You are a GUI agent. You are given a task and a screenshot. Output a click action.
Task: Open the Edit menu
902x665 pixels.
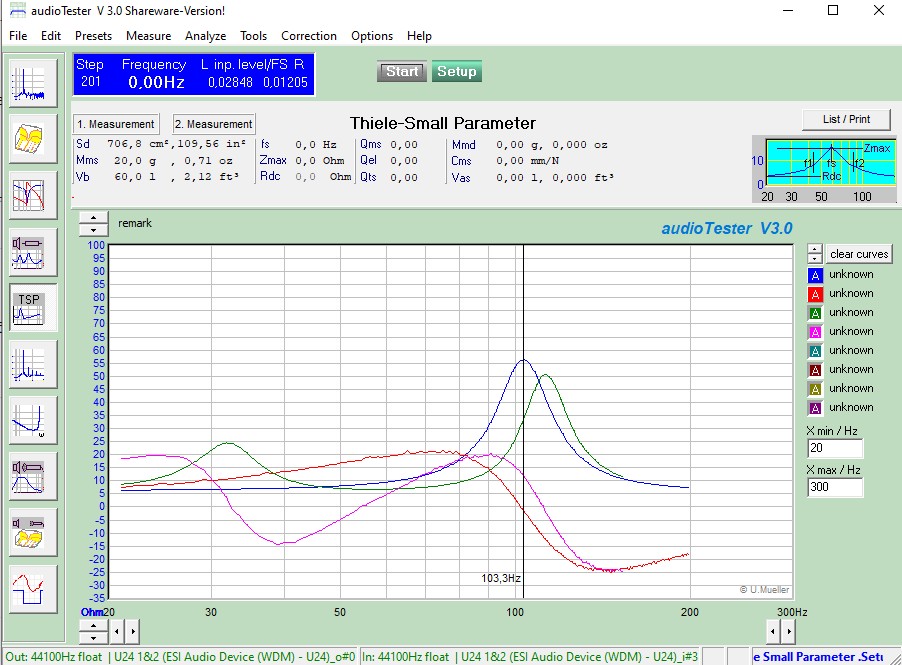tap(51, 36)
